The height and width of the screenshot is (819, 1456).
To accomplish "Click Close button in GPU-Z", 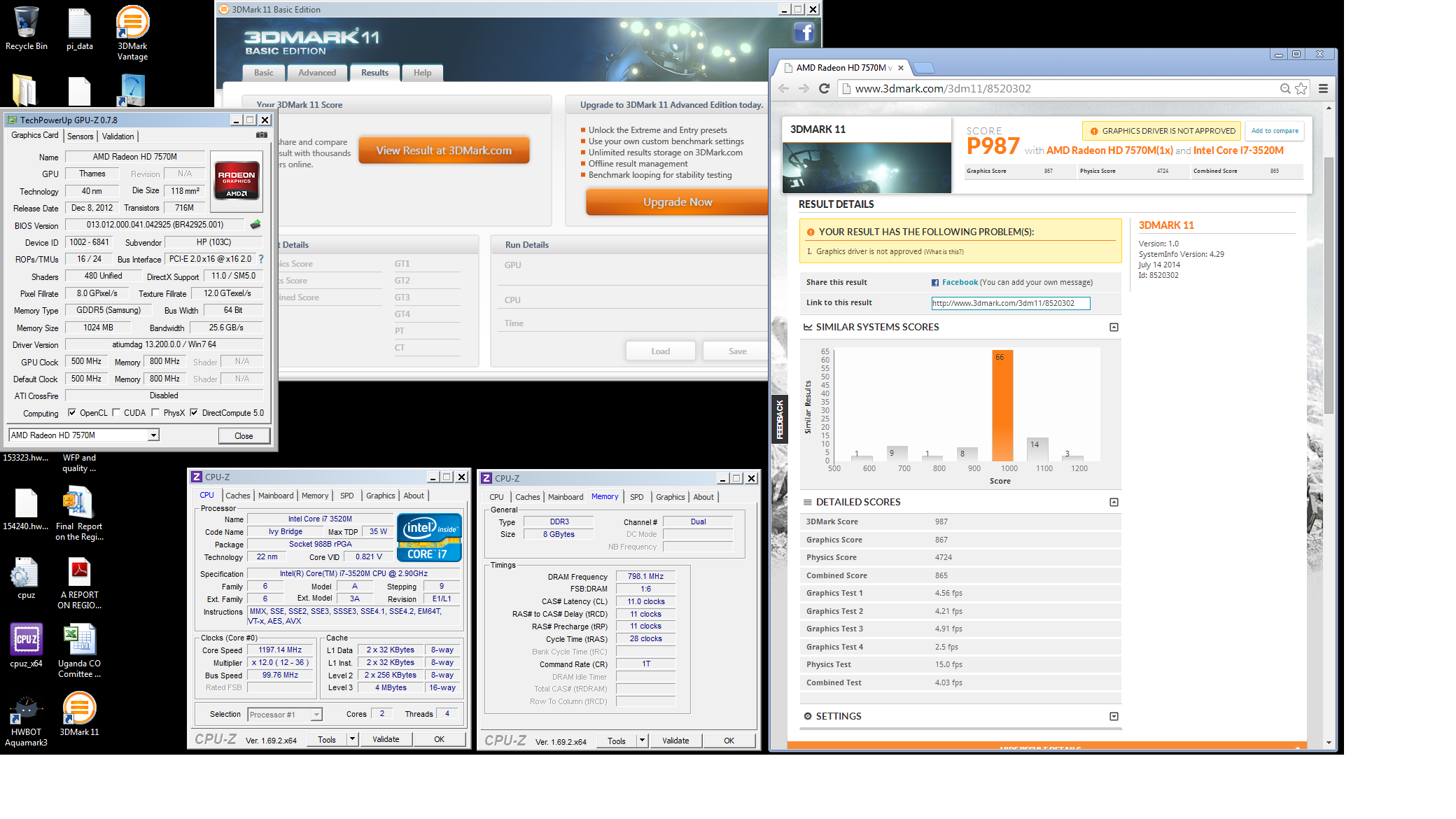I will coord(244,436).
